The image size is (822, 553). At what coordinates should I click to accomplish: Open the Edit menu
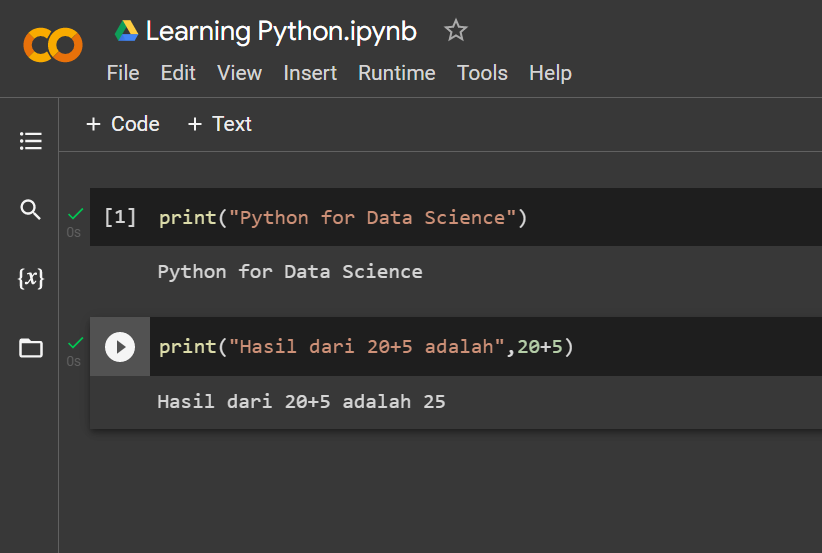(x=178, y=73)
